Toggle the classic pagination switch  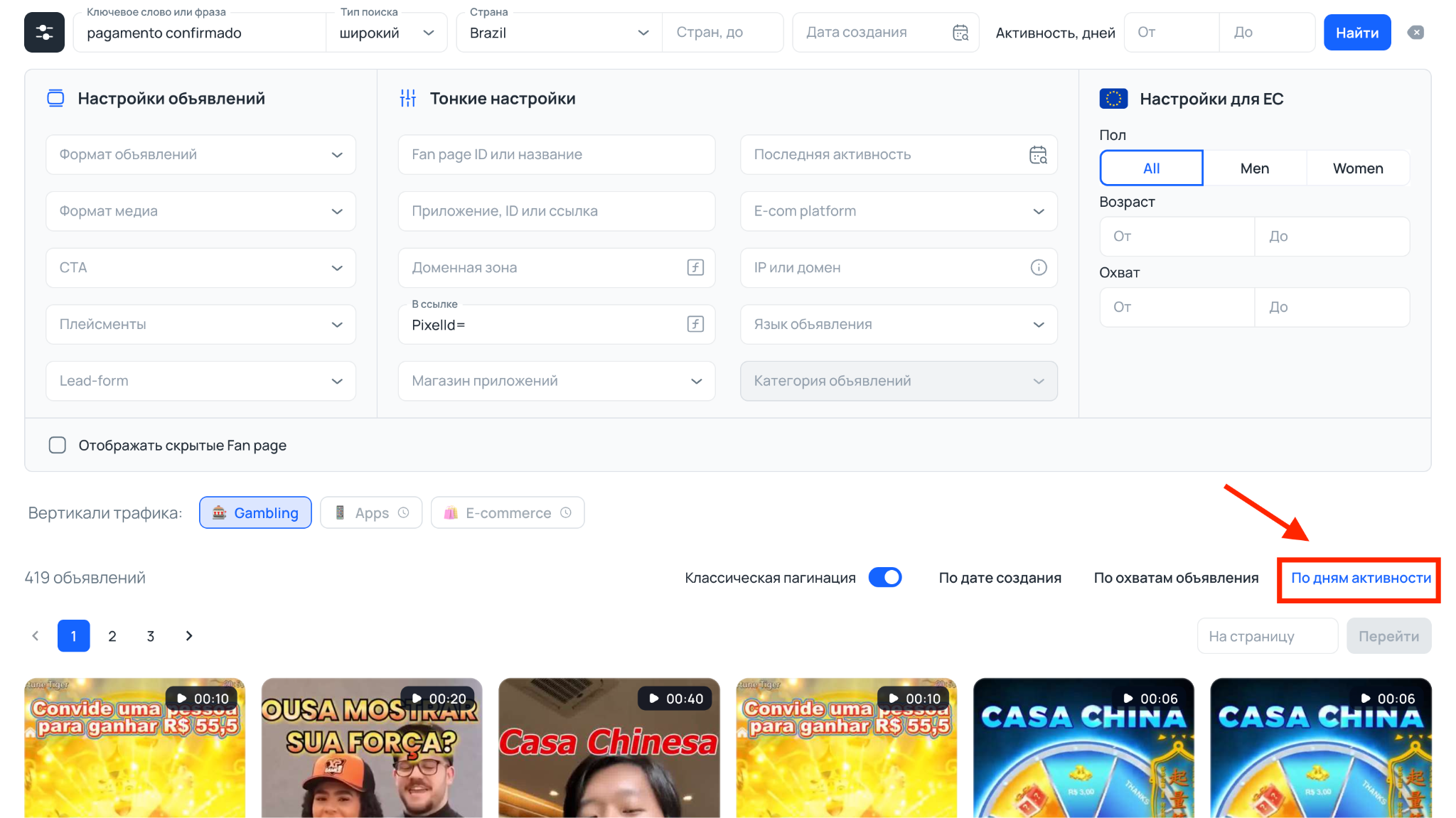(x=885, y=578)
